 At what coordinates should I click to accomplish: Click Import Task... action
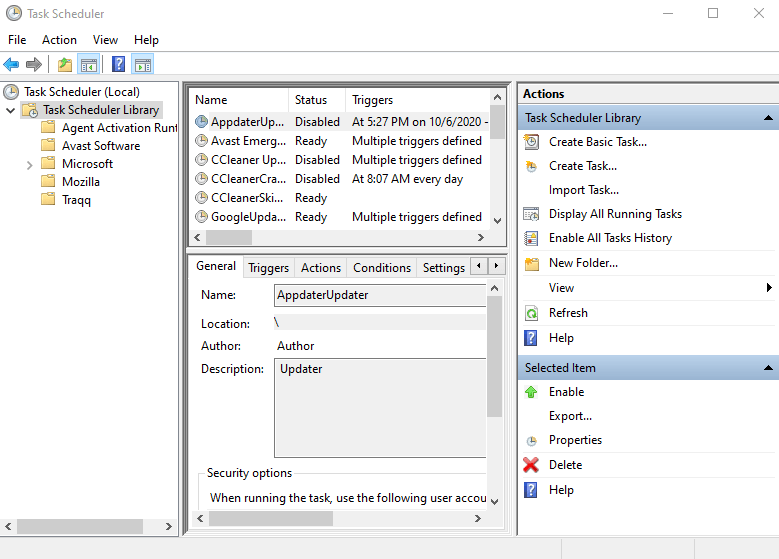click(x=584, y=190)
